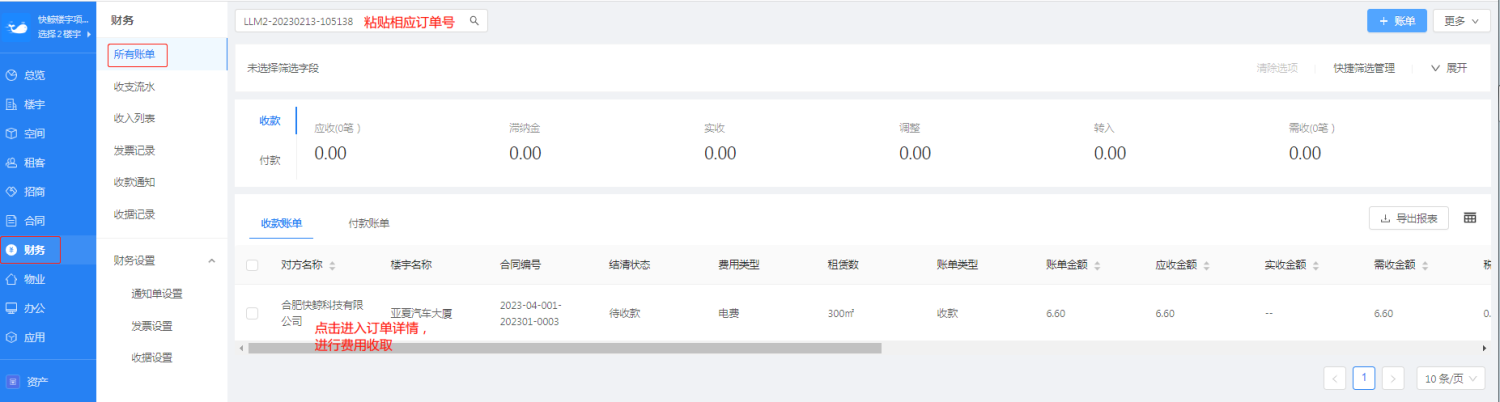1500x402 pixels.
Task: Sort by 账单金额 column
Action: pos(1097,265)
